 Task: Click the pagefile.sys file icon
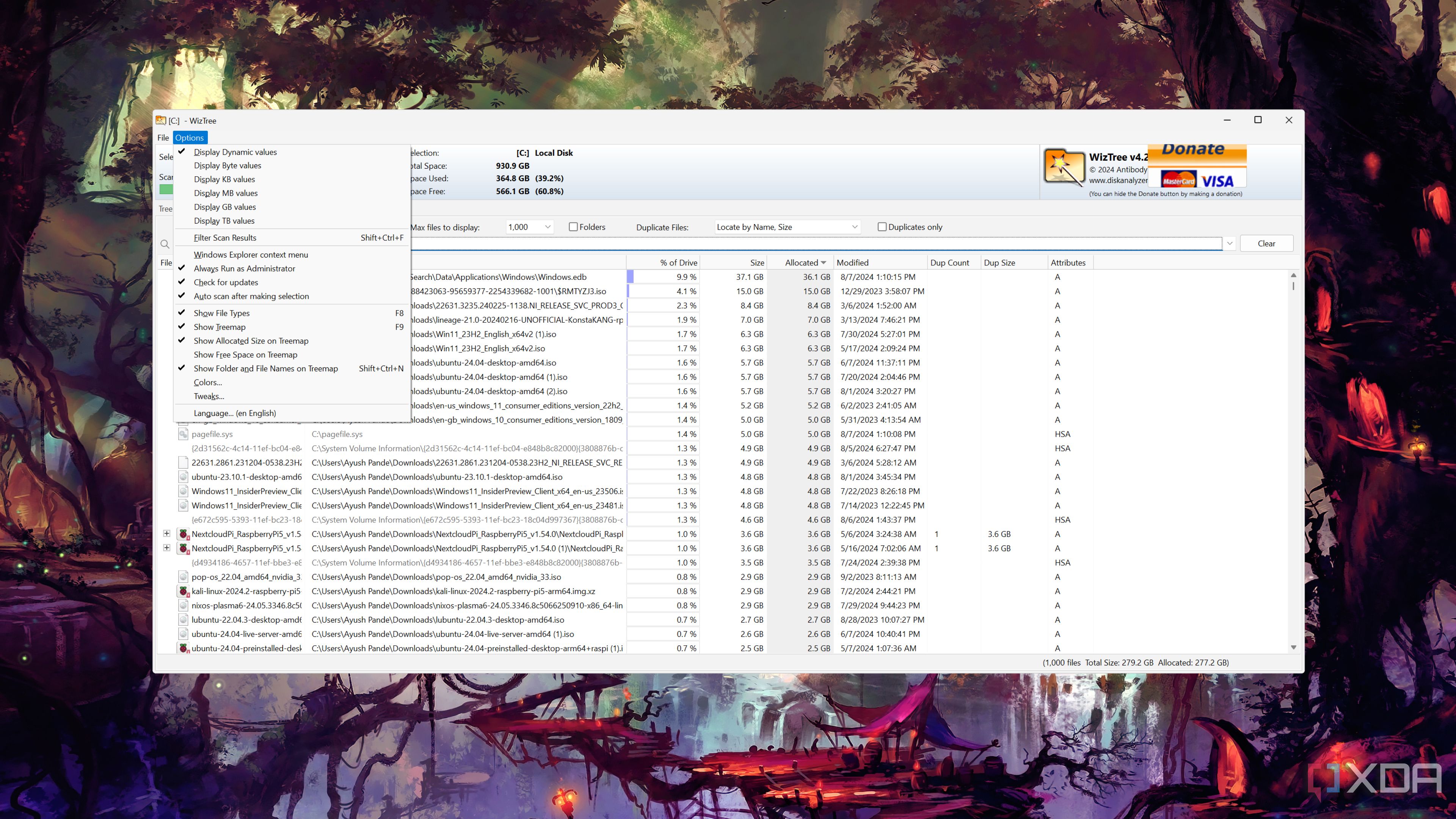183,434
